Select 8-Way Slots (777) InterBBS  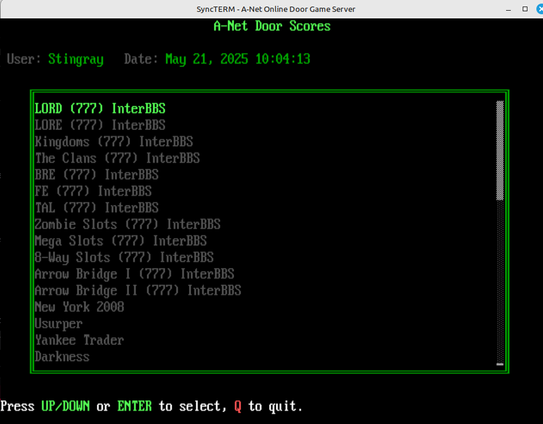coord(124,257)
